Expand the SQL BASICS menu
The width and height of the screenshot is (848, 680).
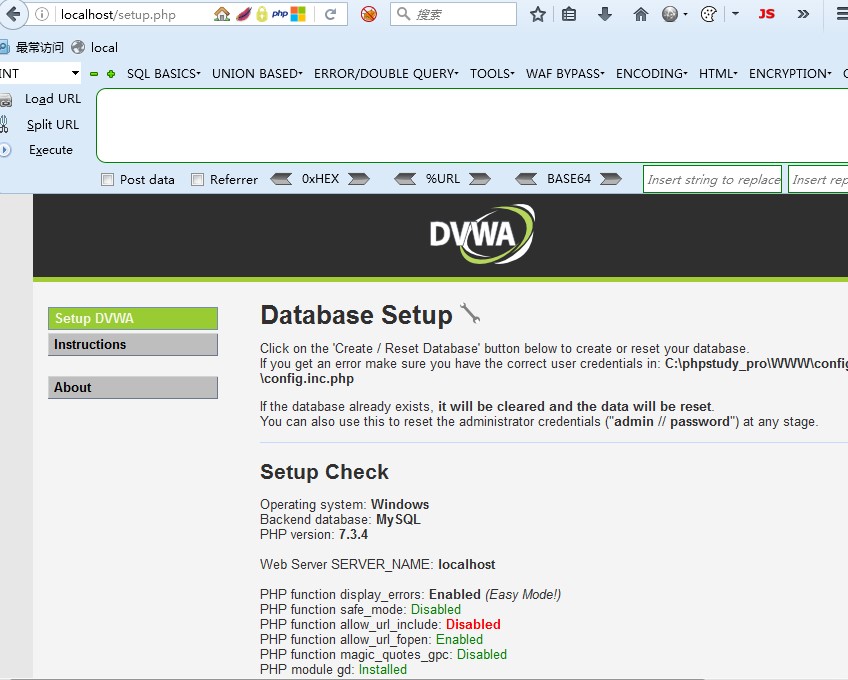(163, 74)
